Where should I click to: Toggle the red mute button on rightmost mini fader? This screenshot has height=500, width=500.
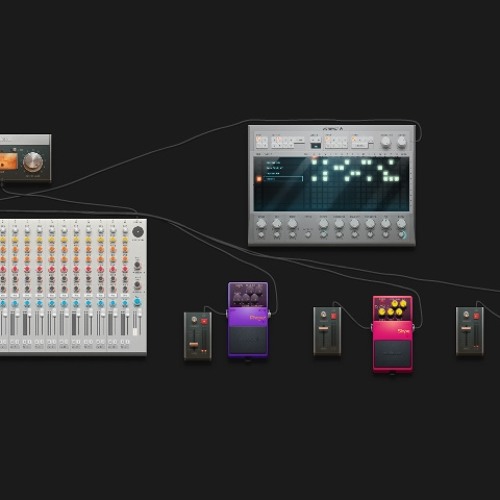tap(476, 316)
